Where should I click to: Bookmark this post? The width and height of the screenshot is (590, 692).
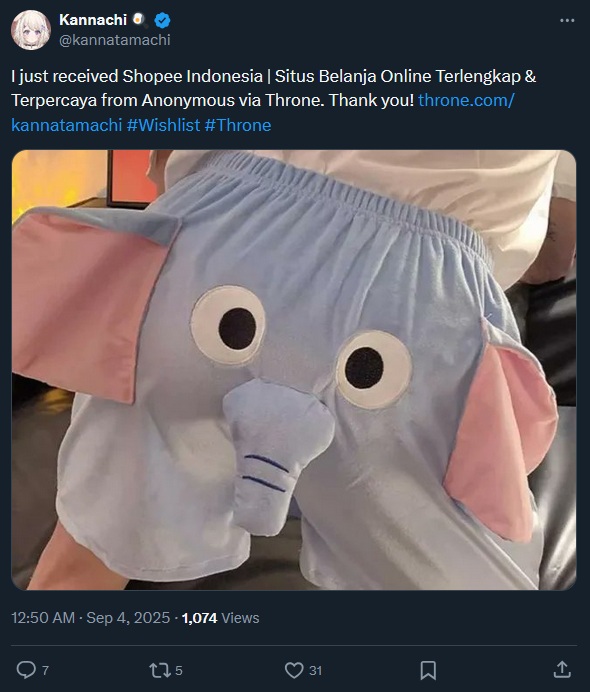click(428, 670)
